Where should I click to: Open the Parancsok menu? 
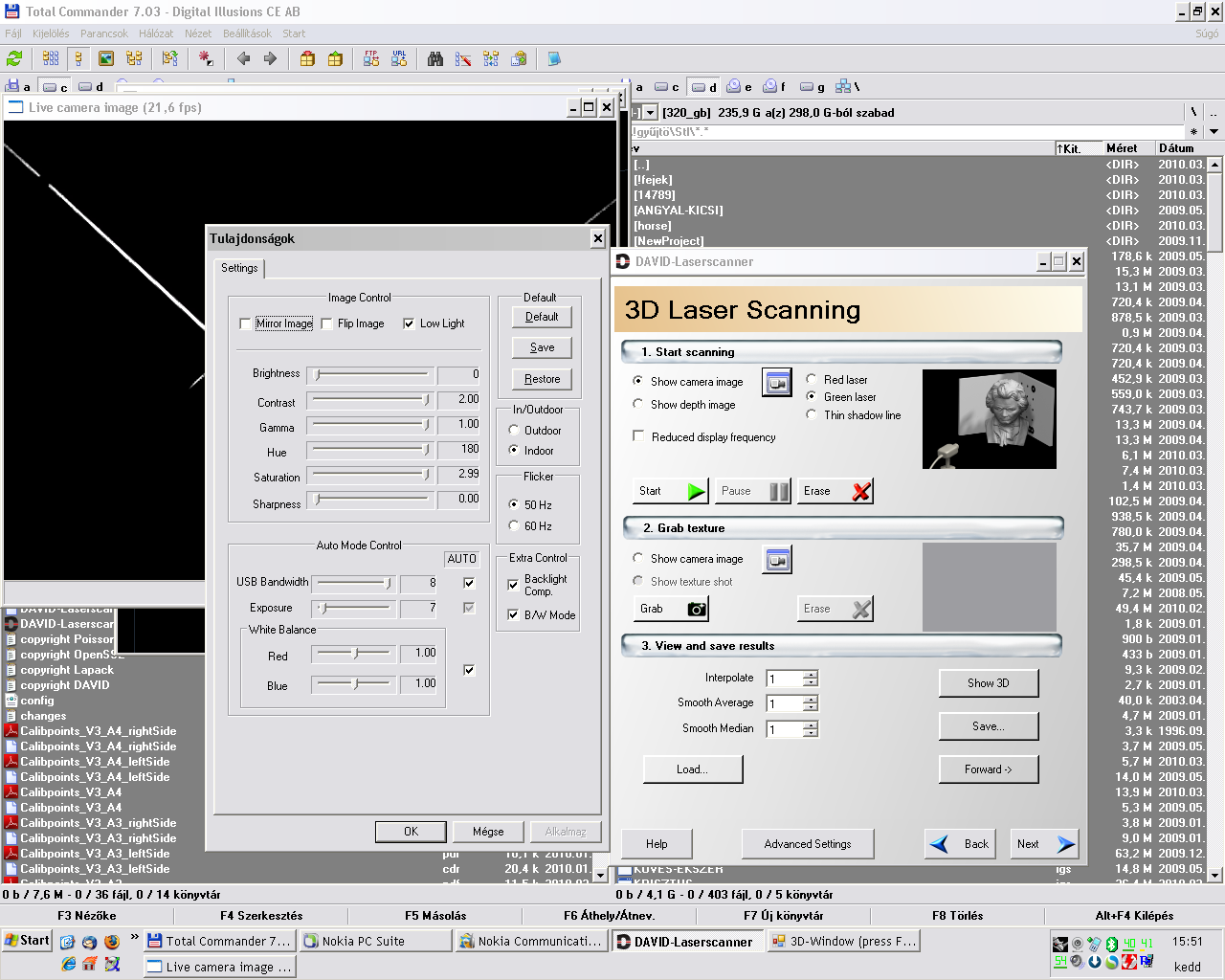[103, 33]
